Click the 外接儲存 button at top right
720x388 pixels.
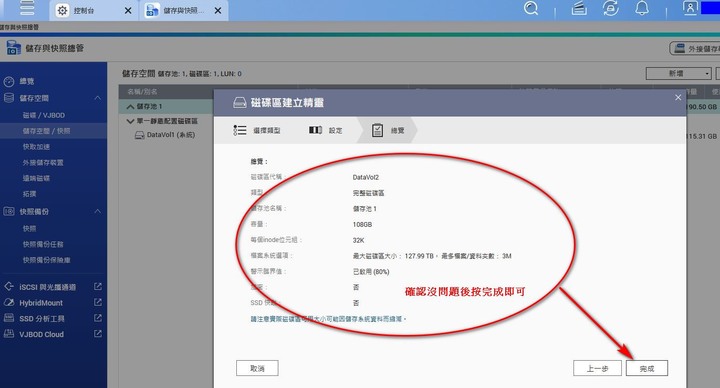click(x=695, y=48)
